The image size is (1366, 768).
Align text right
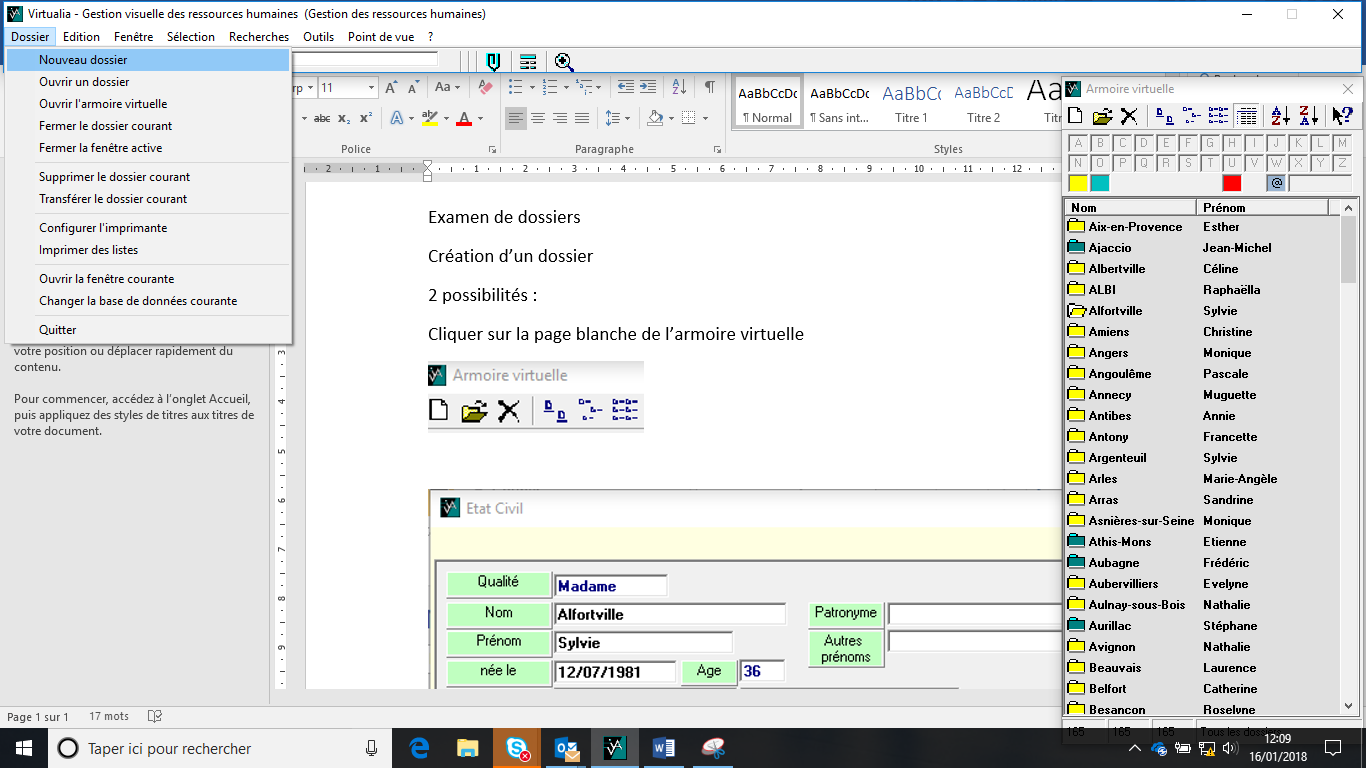pyautogui.click(x=559, y=118)
